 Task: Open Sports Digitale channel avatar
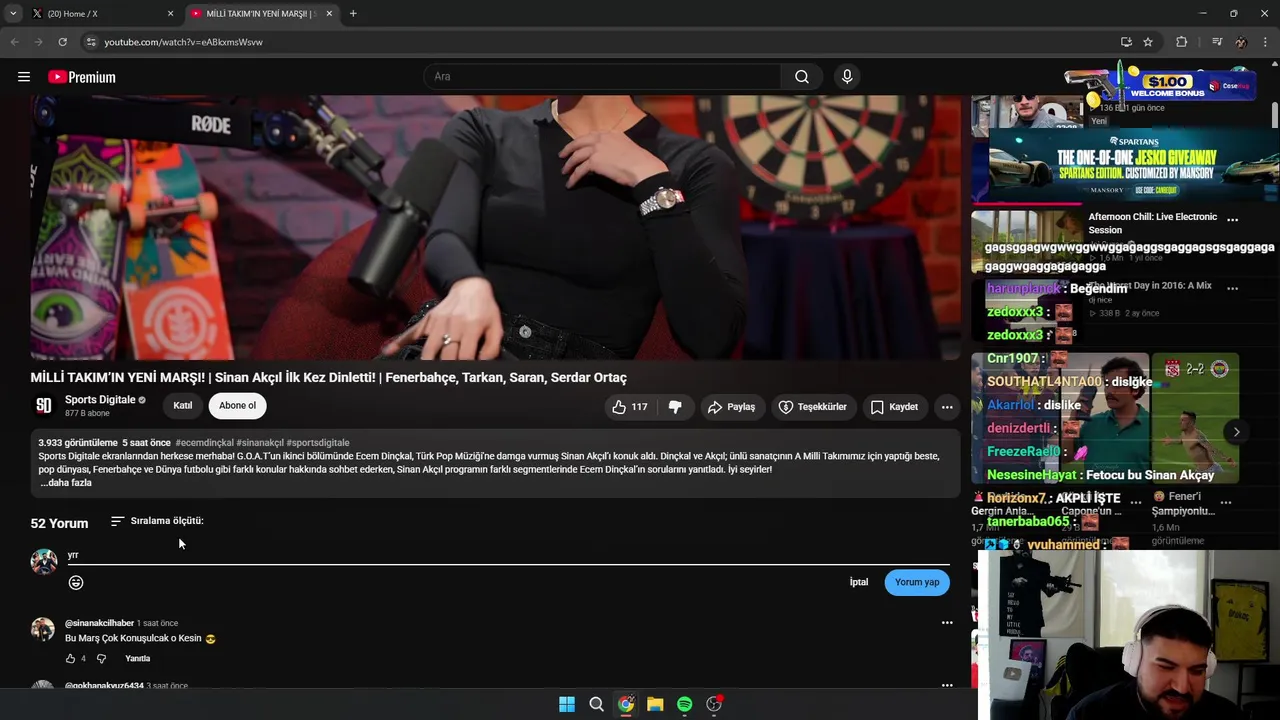click(x=44, y=406)
